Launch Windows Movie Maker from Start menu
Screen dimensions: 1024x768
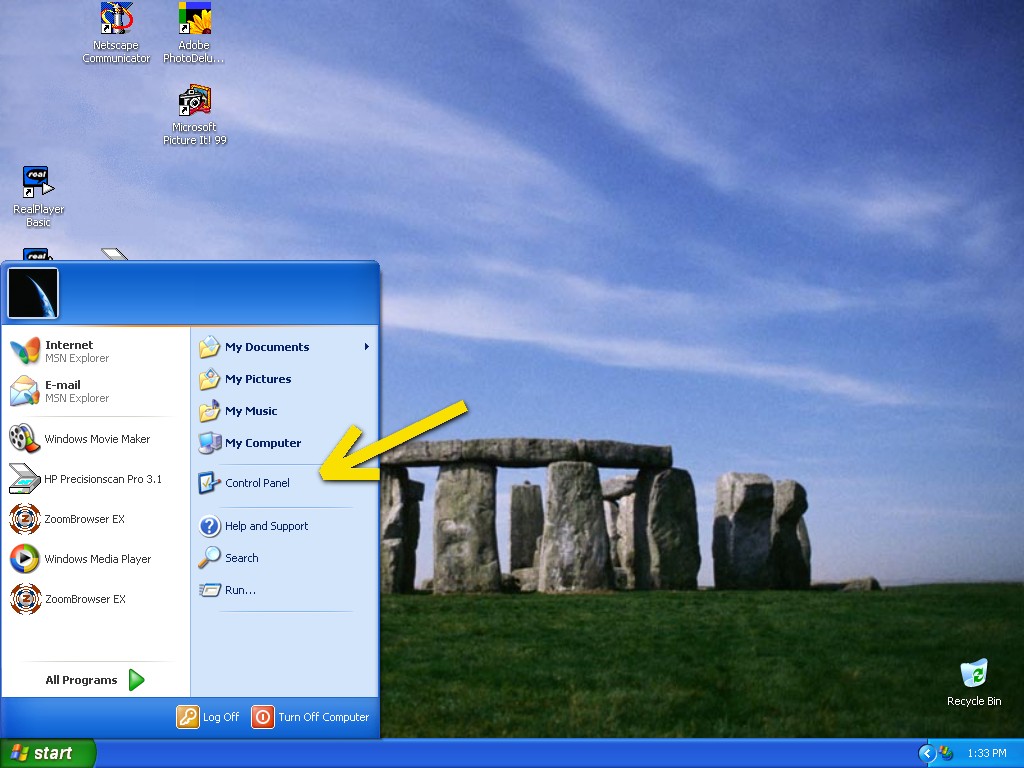(96, 439)
